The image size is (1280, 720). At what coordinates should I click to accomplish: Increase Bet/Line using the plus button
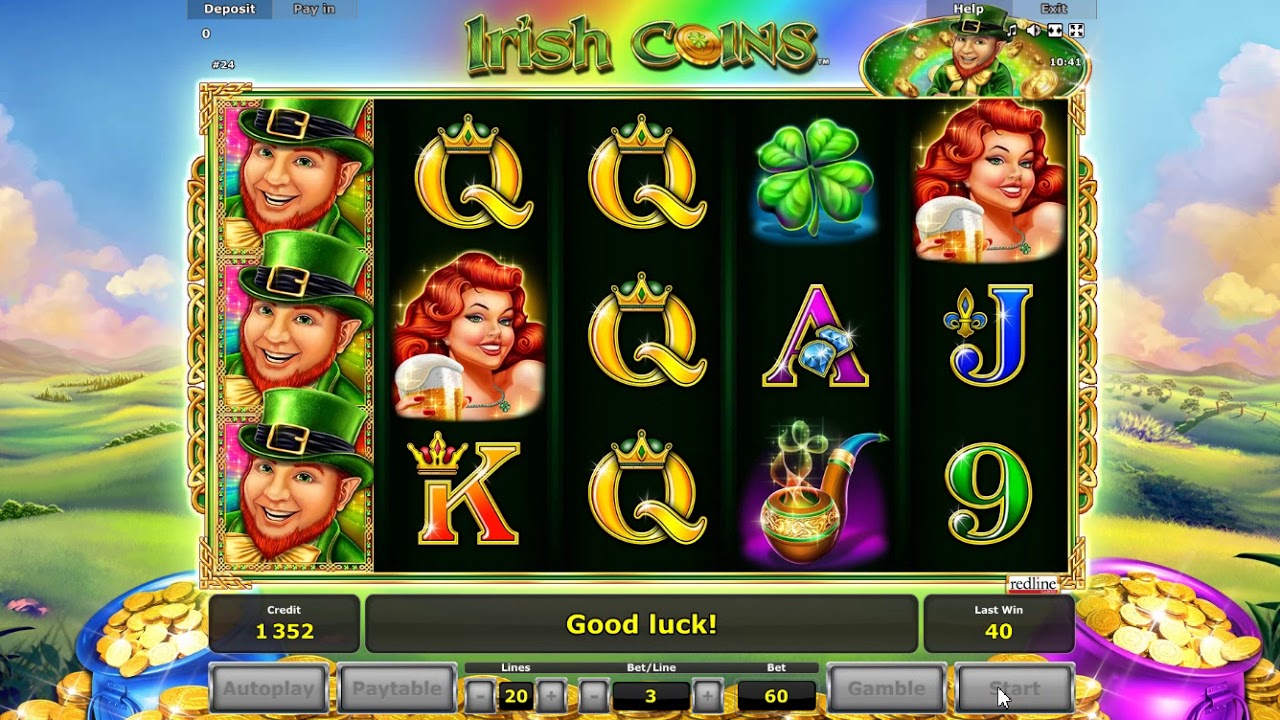coord(707,694)
